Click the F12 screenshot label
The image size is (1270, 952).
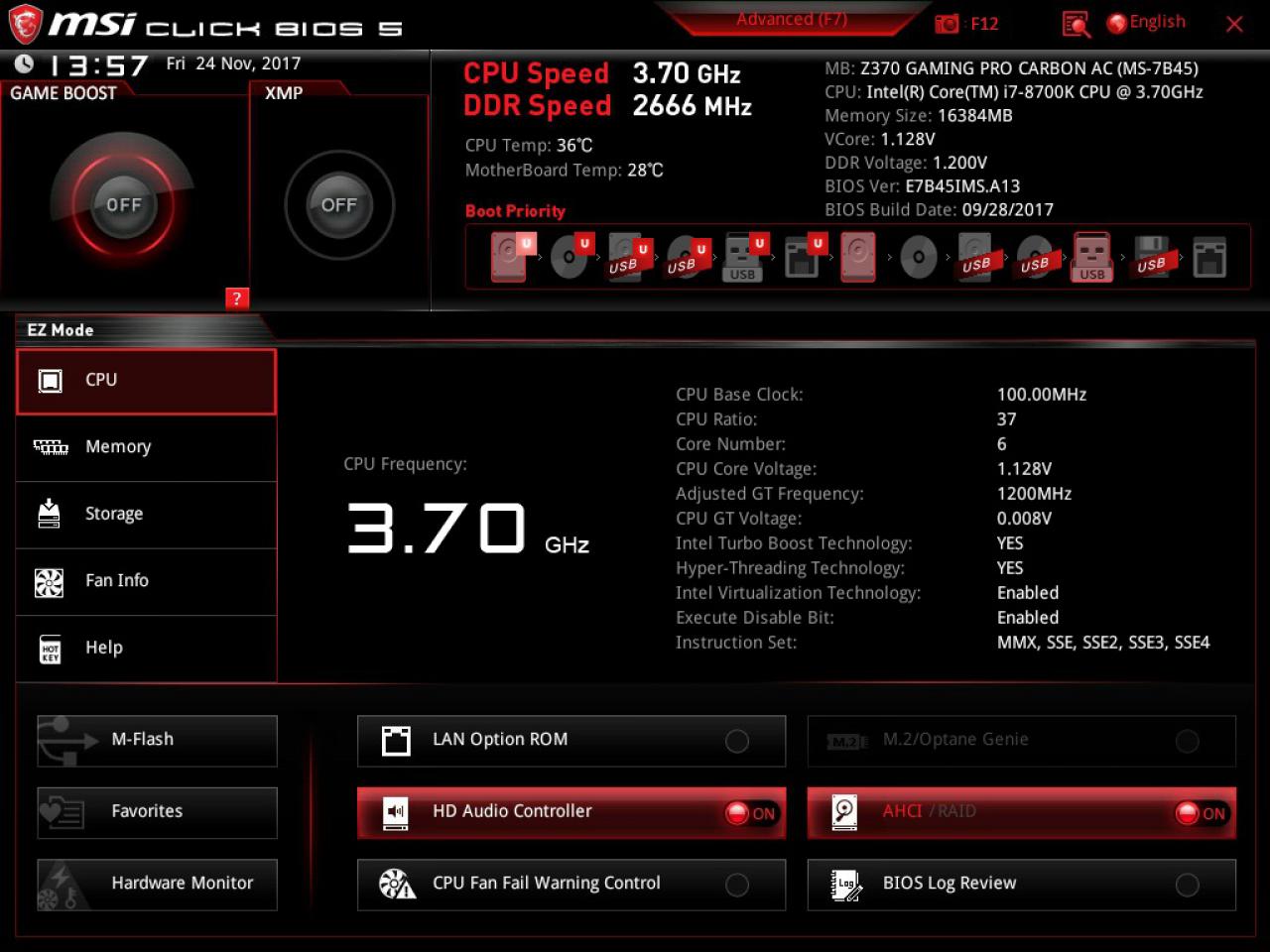984,24
